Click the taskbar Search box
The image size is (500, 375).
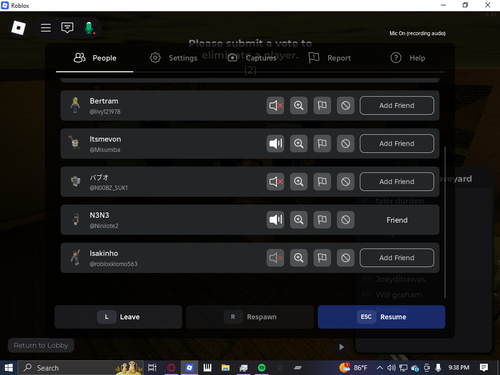(80, 368)
